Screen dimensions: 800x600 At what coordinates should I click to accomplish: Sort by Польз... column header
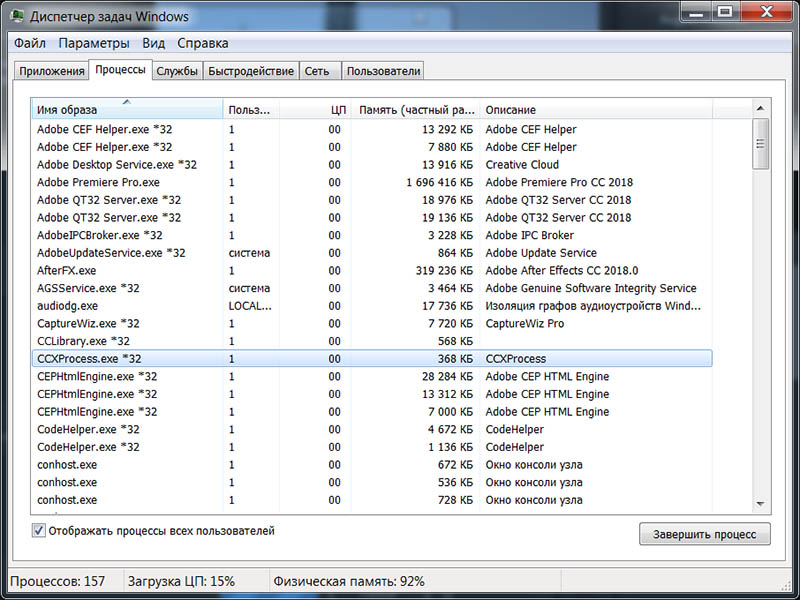251,109
